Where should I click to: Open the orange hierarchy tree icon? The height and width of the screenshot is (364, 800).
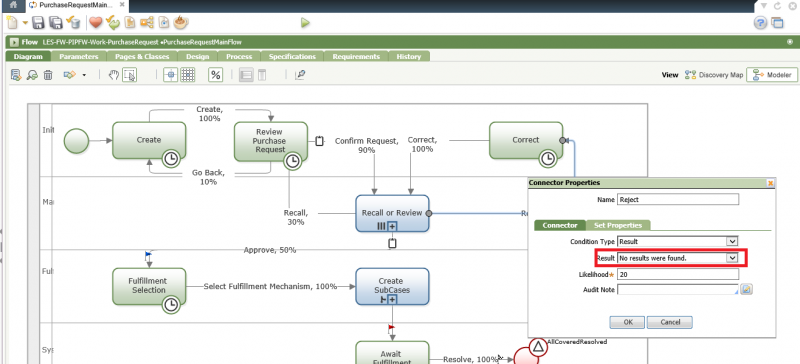147,22
